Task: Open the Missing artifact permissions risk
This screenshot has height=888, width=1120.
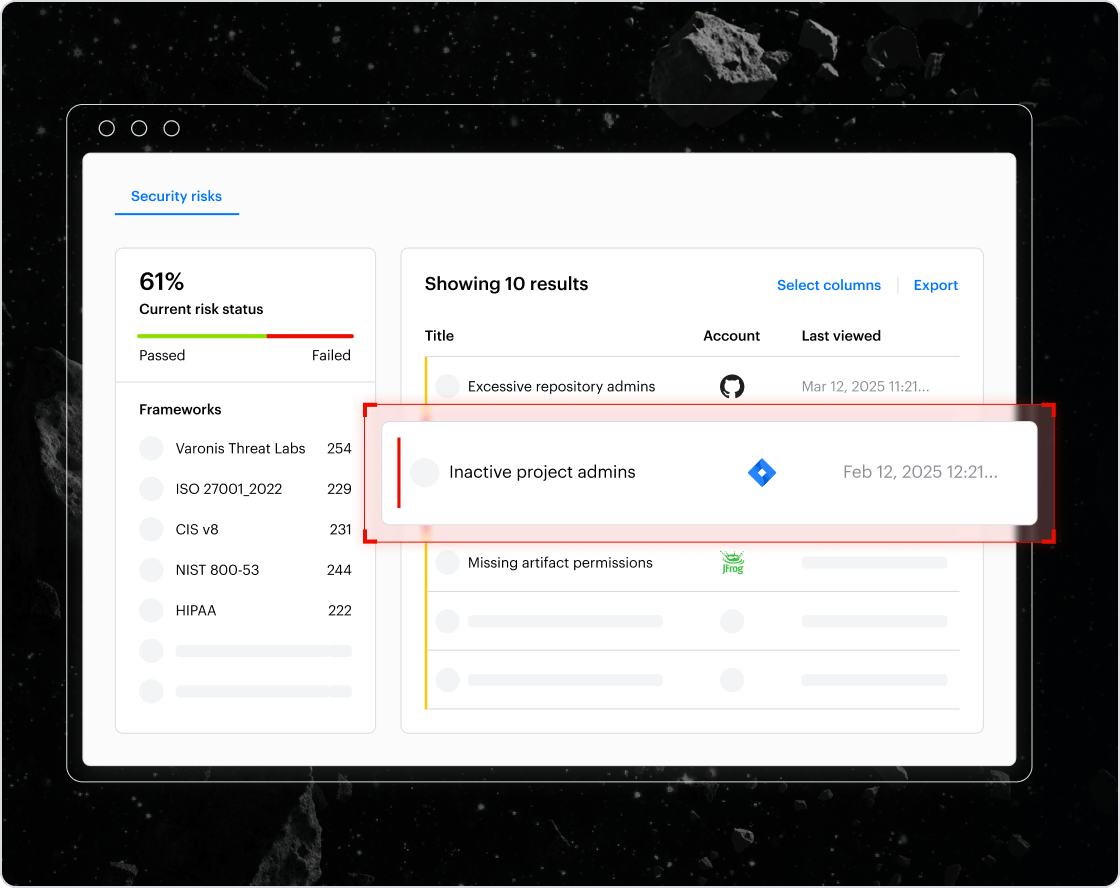Action: 560,563
